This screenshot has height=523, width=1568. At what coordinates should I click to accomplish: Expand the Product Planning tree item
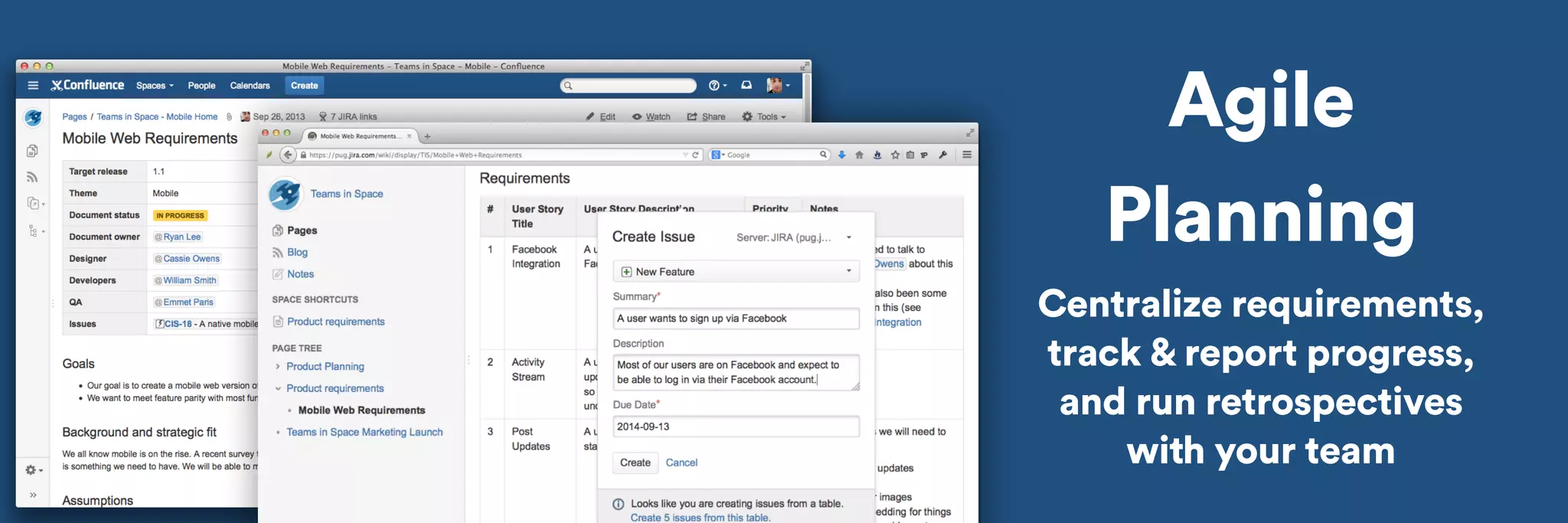278,367
